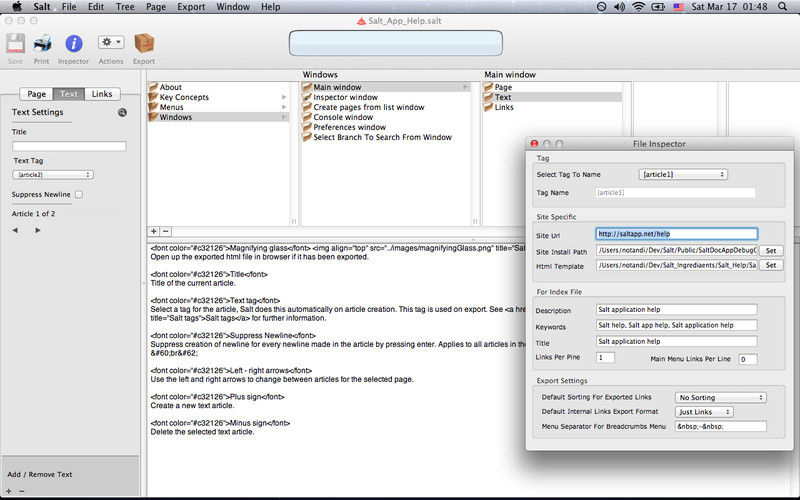Open the Export menu

(191, 7)
